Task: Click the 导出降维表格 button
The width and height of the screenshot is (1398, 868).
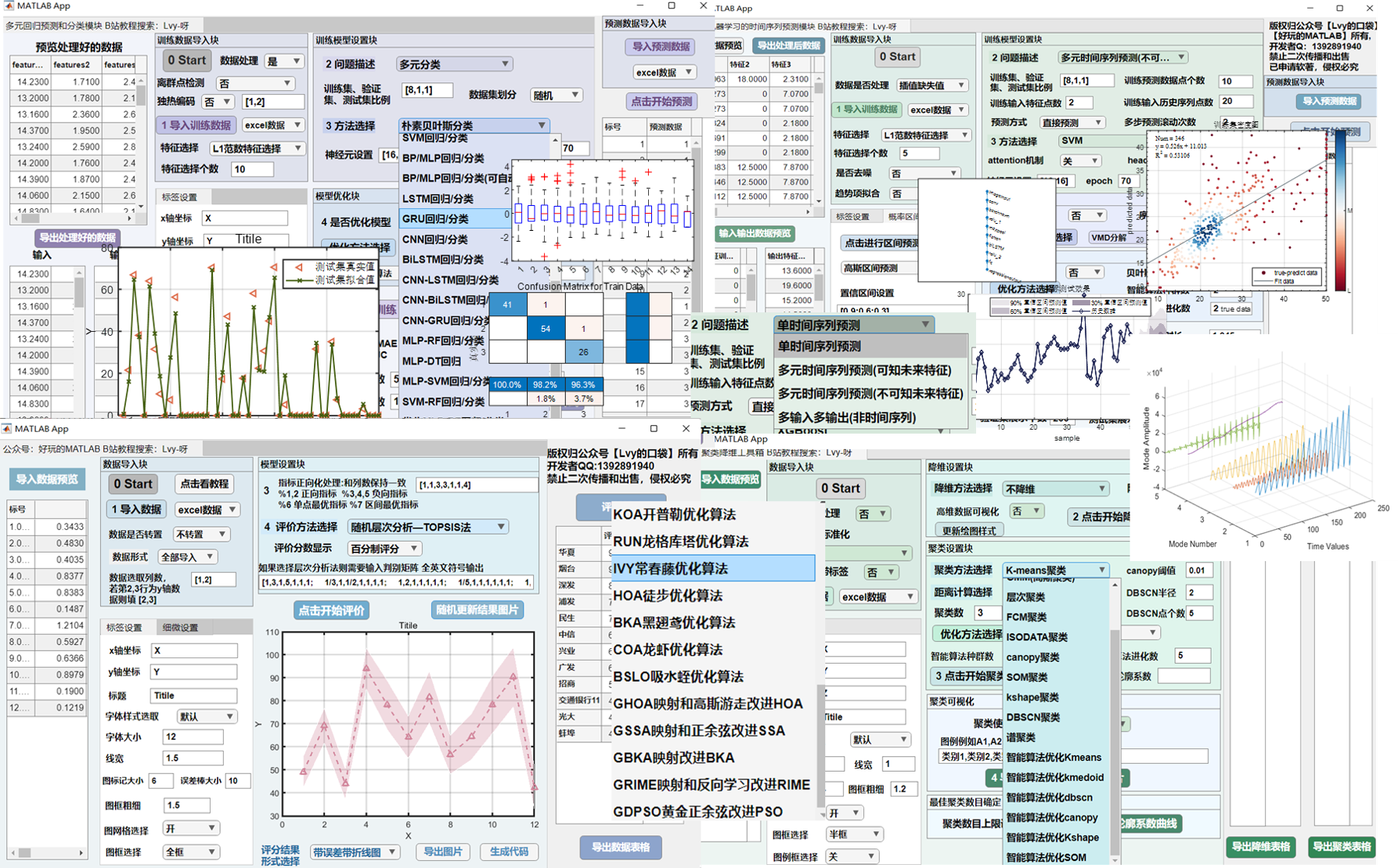Action: [1260, 846]
